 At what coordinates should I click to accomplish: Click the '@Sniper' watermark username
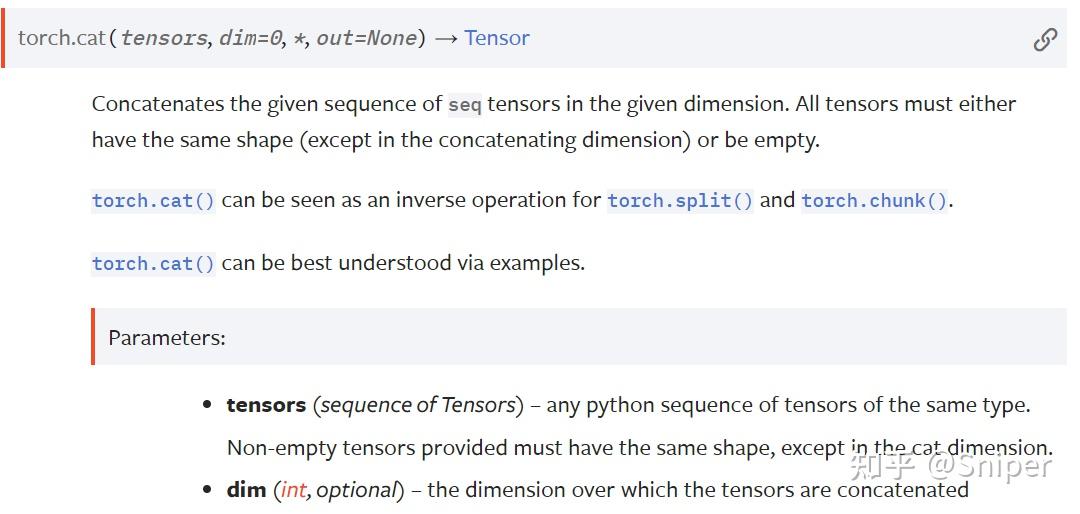pyautogui.click(x=989, y=465)
